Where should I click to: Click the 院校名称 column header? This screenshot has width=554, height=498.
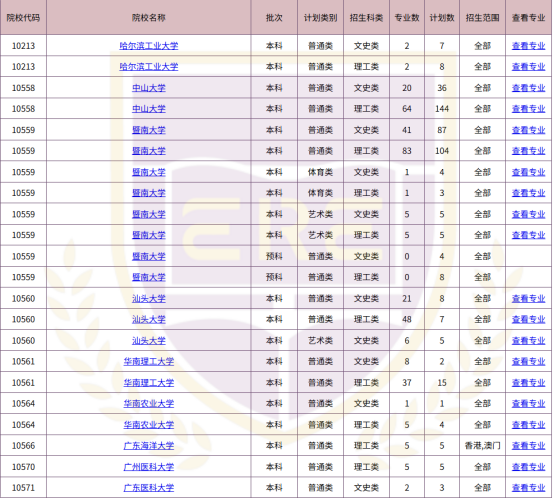[x=149, y=18]
